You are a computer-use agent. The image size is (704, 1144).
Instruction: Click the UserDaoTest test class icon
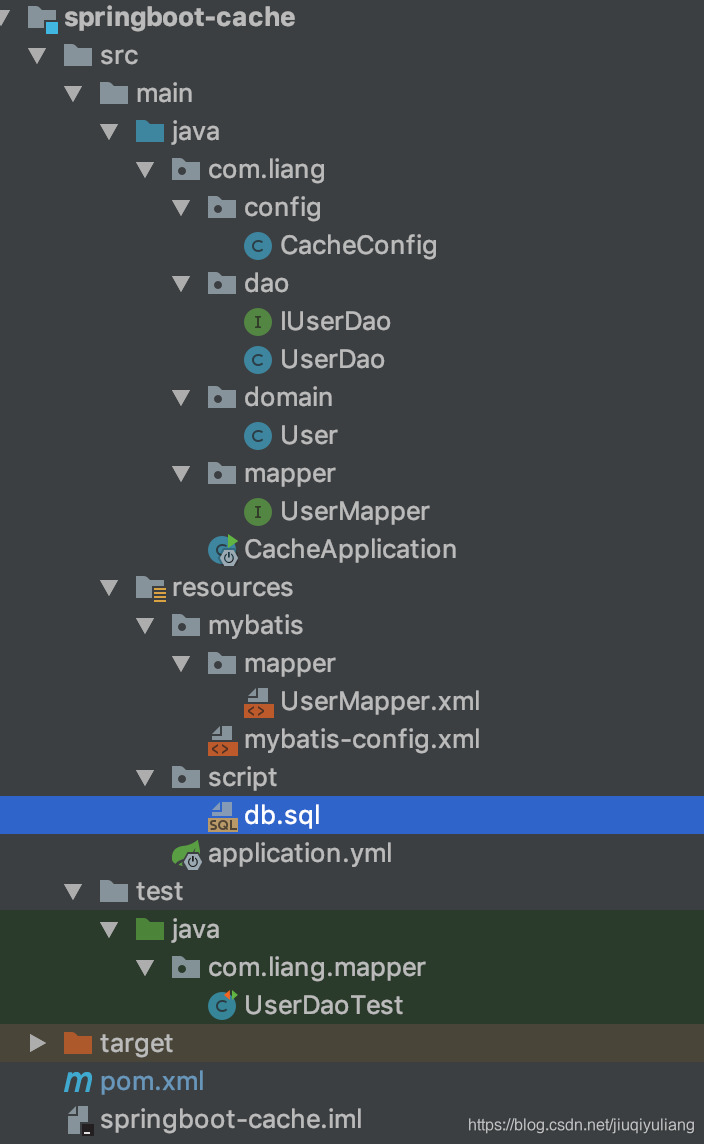[x=223, y=1005]
